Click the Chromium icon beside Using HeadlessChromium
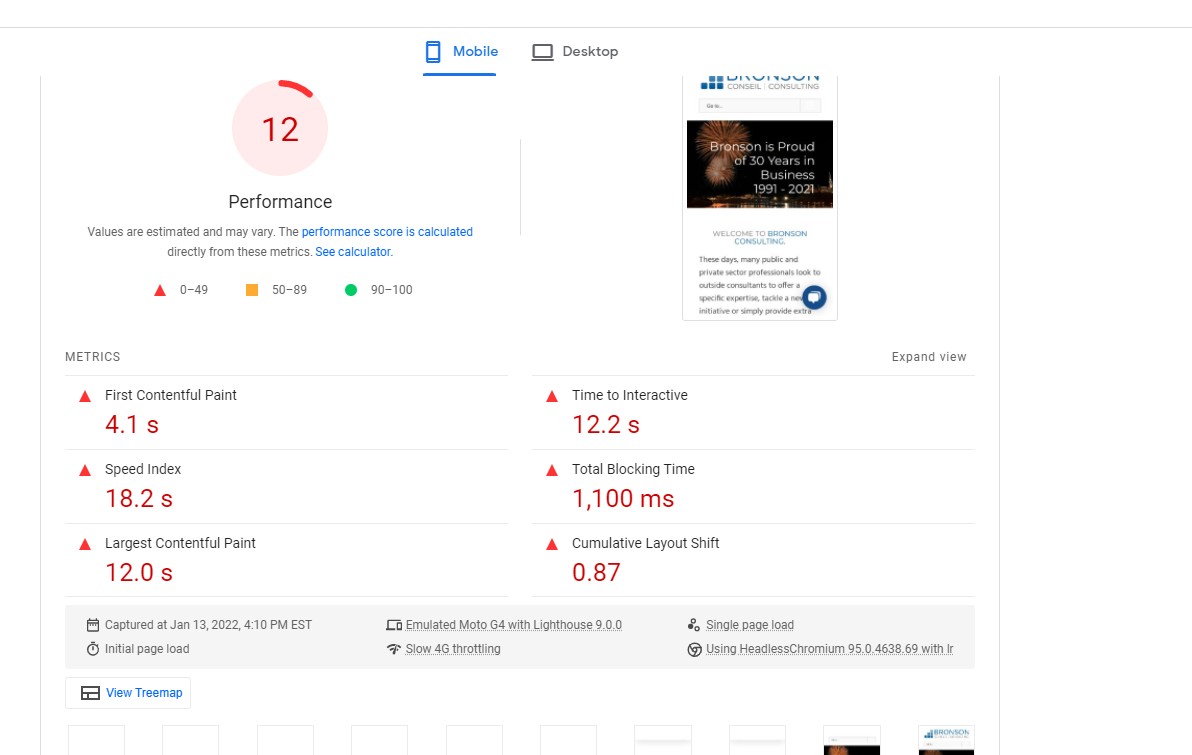 click(x=694, y=649)
